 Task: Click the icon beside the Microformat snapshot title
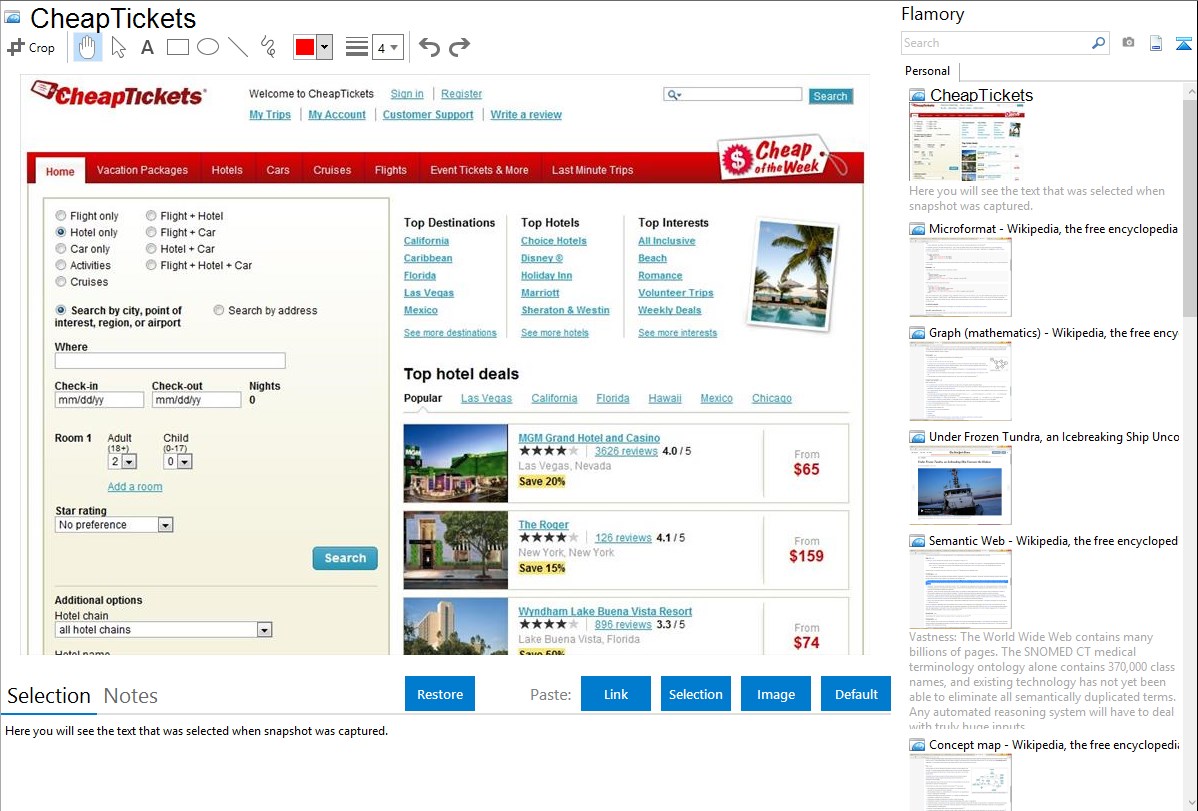[x=917, y=229]
